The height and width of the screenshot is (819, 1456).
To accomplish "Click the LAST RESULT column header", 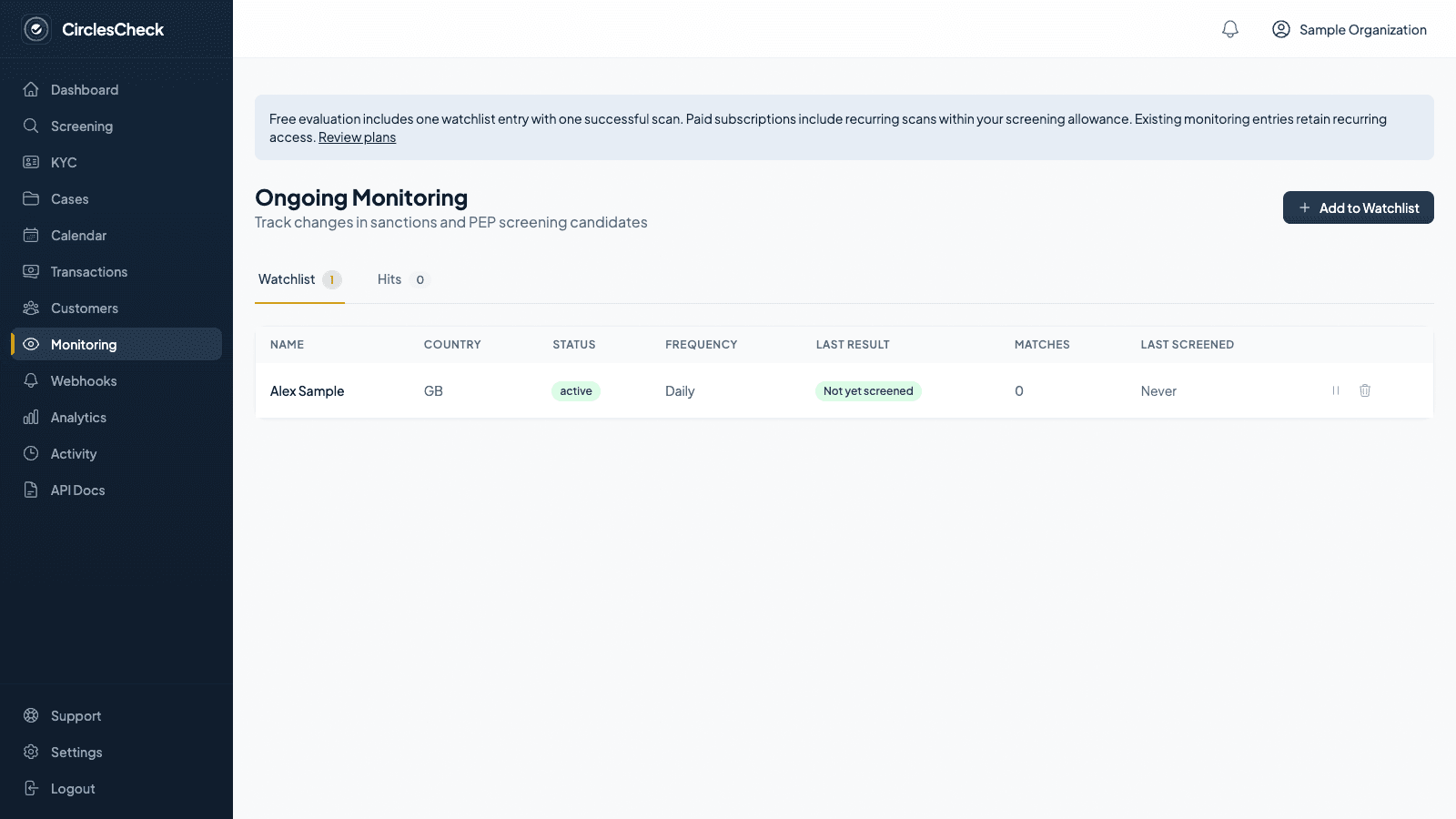I will coord(853,345).
